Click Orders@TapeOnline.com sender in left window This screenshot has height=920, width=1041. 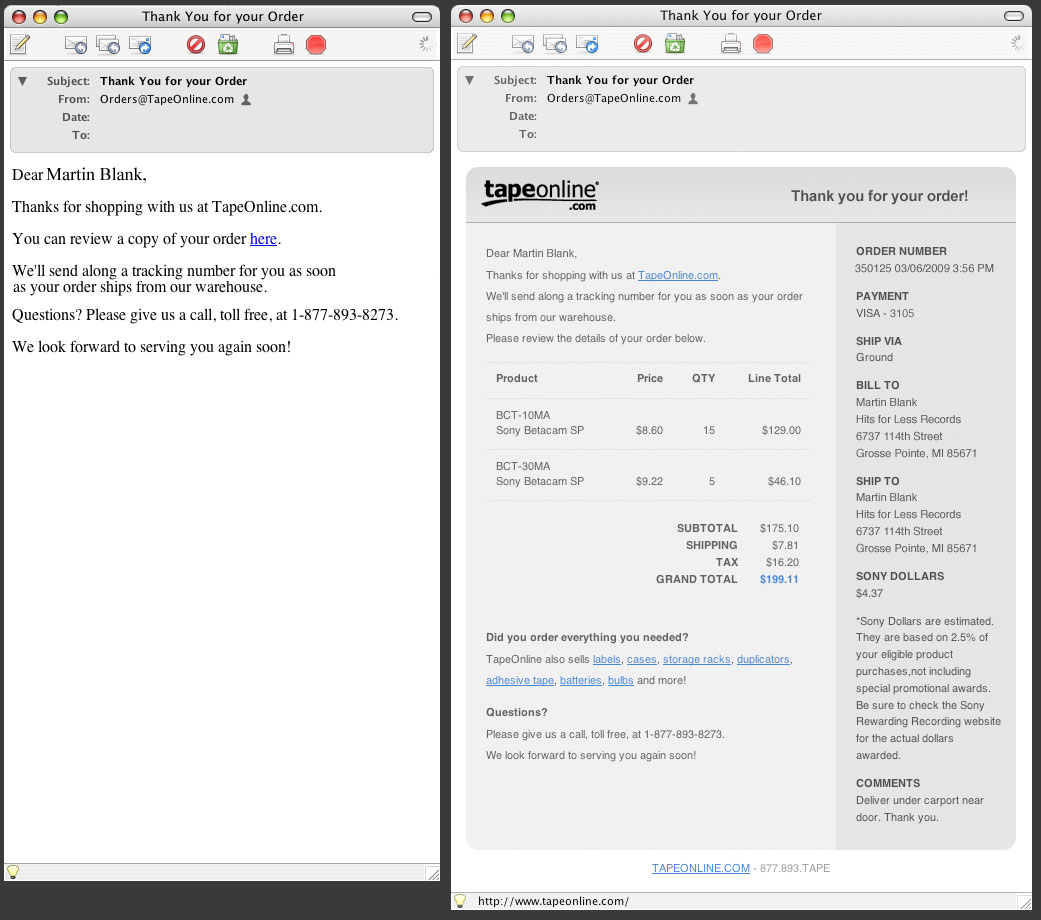[x=167, y=100]
